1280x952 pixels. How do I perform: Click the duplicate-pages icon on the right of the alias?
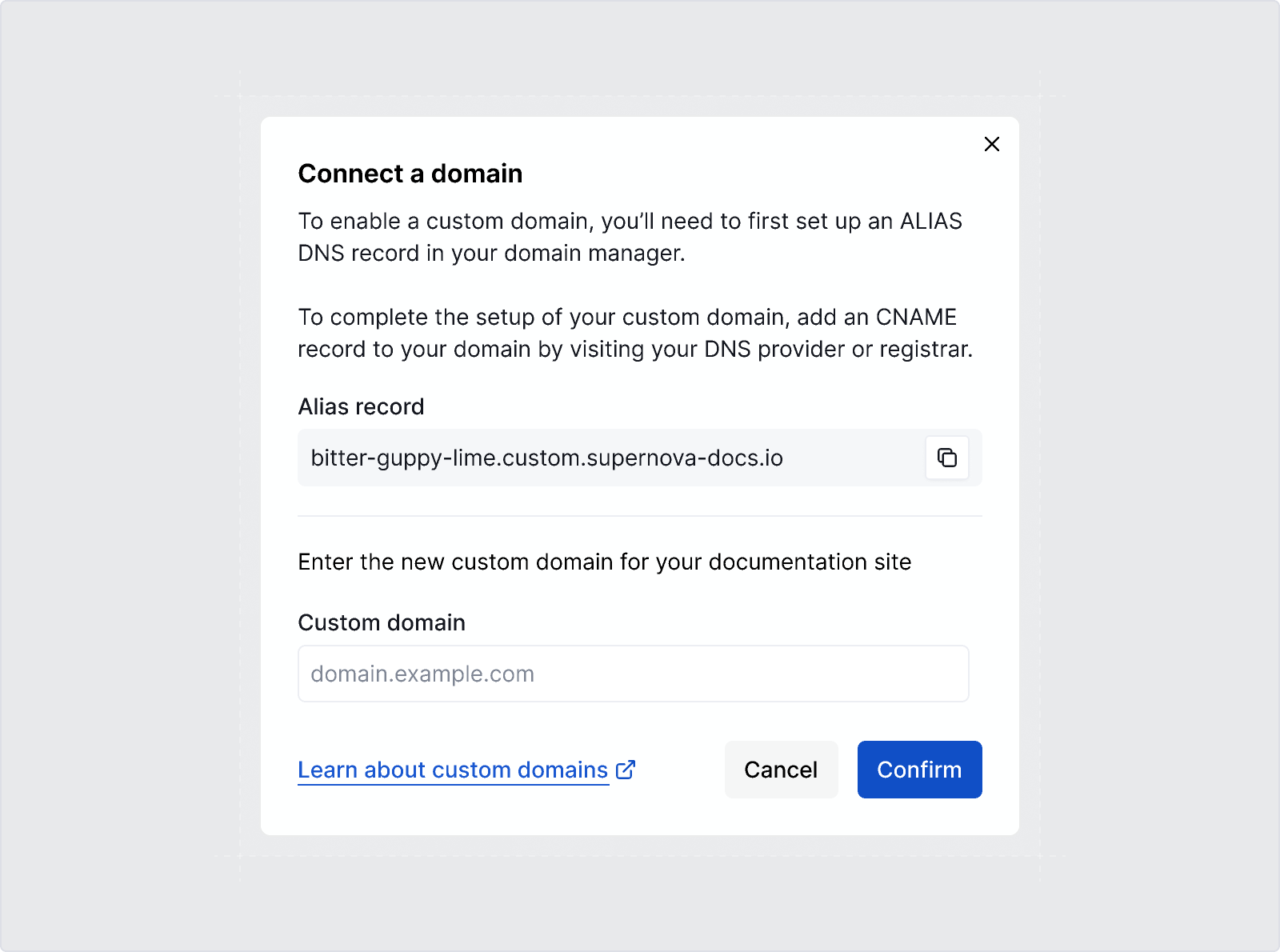point(947,458)
